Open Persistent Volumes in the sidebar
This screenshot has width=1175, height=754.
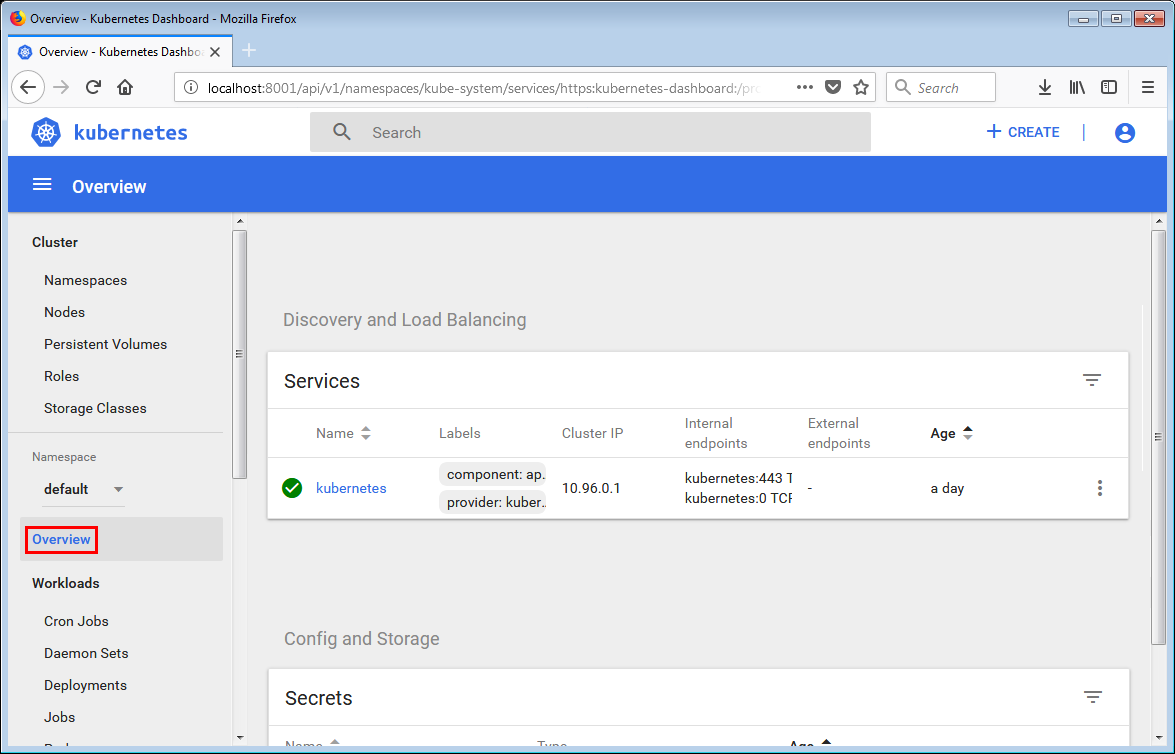tap(105, 345)
